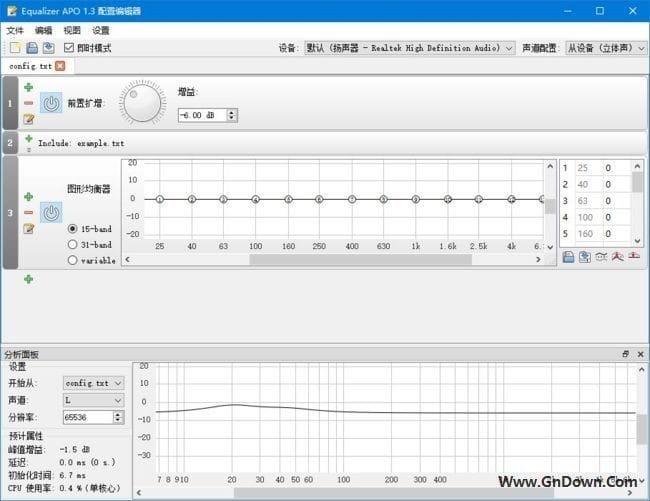Click the equalizer graph horizontal scrollbar
The width and height of the screenshot is (650, 501).
[x=360, y=260]
